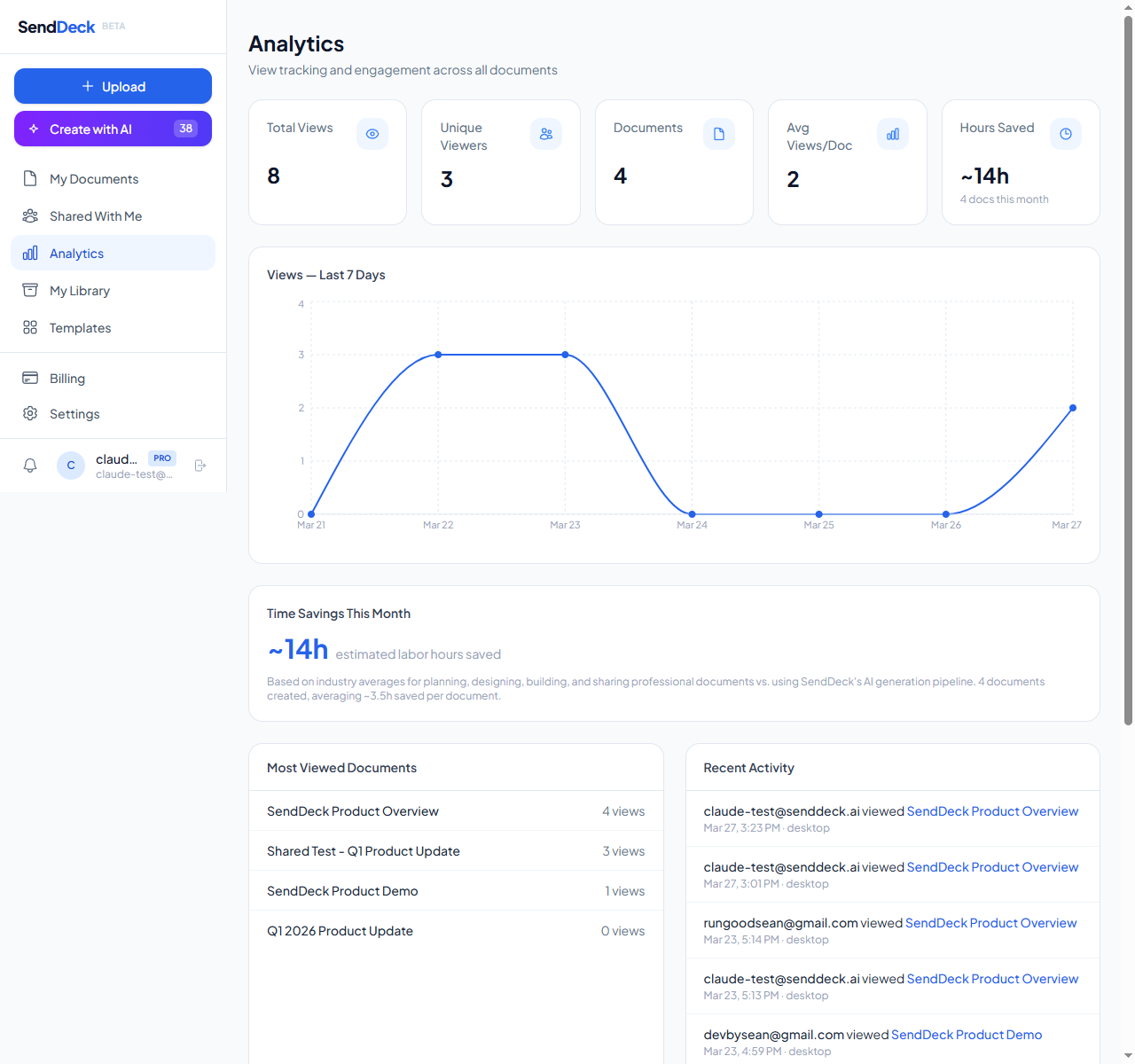
Task: Click the clock icon on Hours Saved card
Action: coord(1066,133)
